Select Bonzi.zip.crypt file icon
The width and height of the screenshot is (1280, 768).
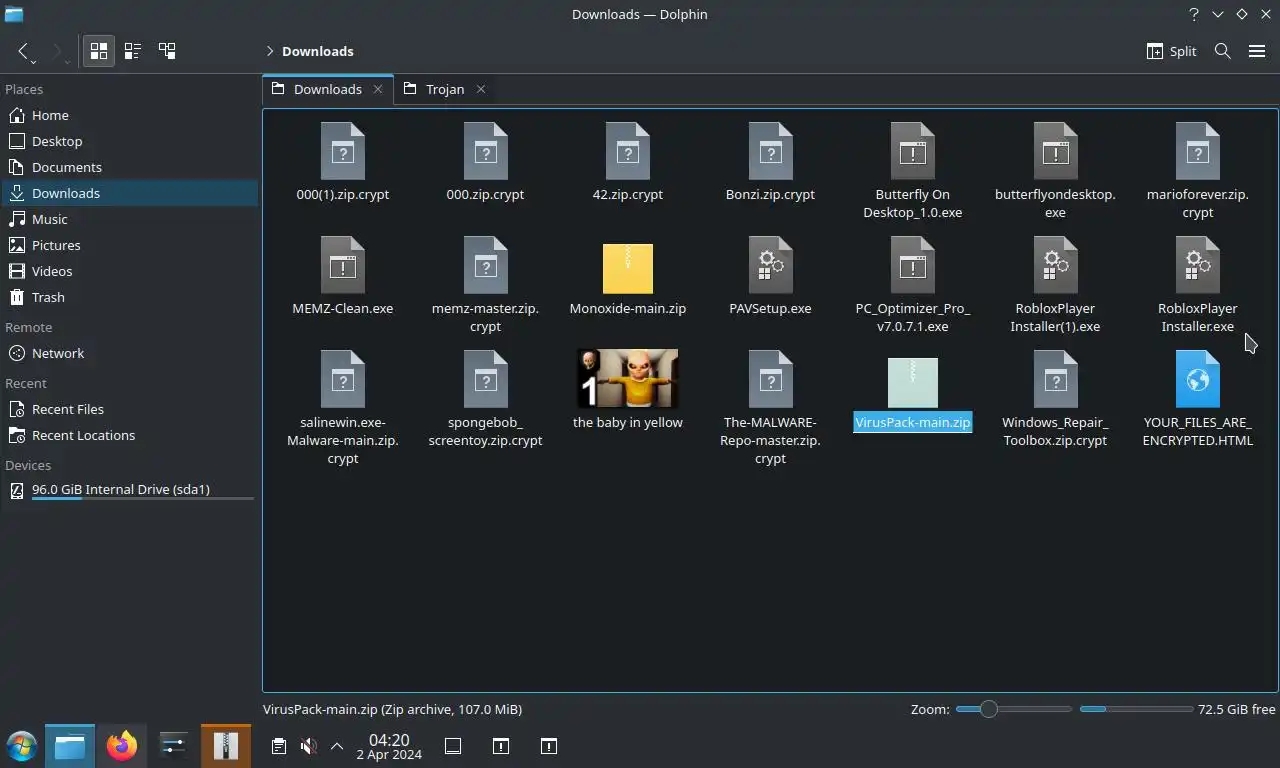click(770, 151)
